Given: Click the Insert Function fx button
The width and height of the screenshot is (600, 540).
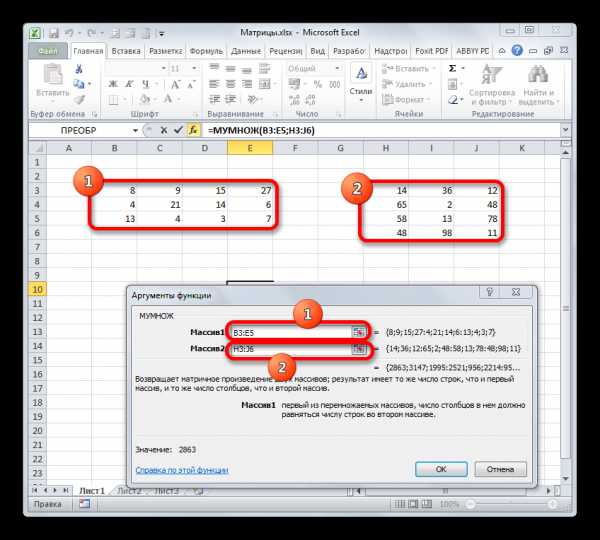Looking at the screenshot, I should pyautogui.click(x=194, y=130).
